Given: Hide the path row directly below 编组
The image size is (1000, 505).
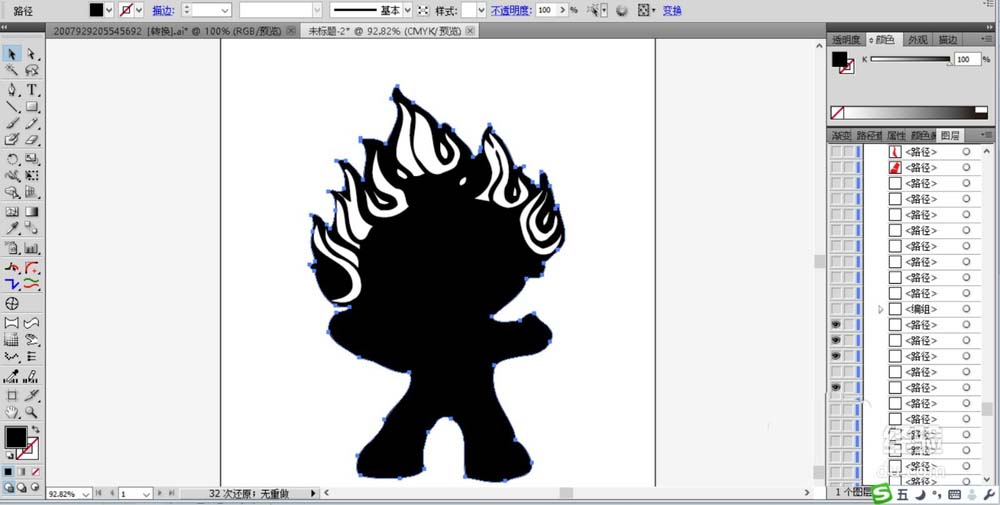Looking at the screenshot, I should pos(835,325).
